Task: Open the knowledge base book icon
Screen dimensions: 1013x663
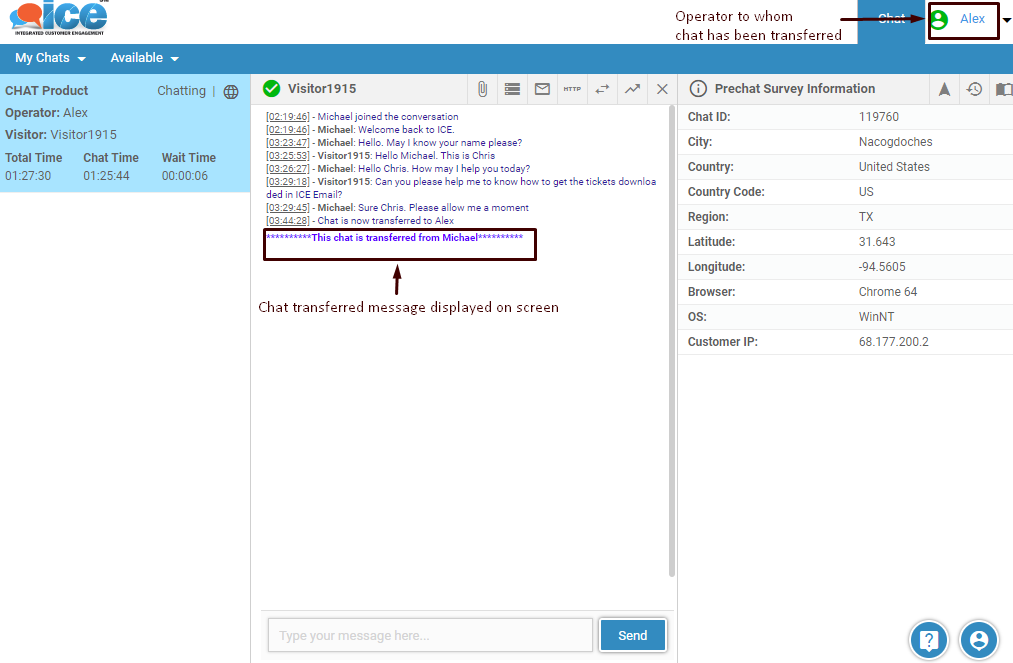Action: point(1003,89)
